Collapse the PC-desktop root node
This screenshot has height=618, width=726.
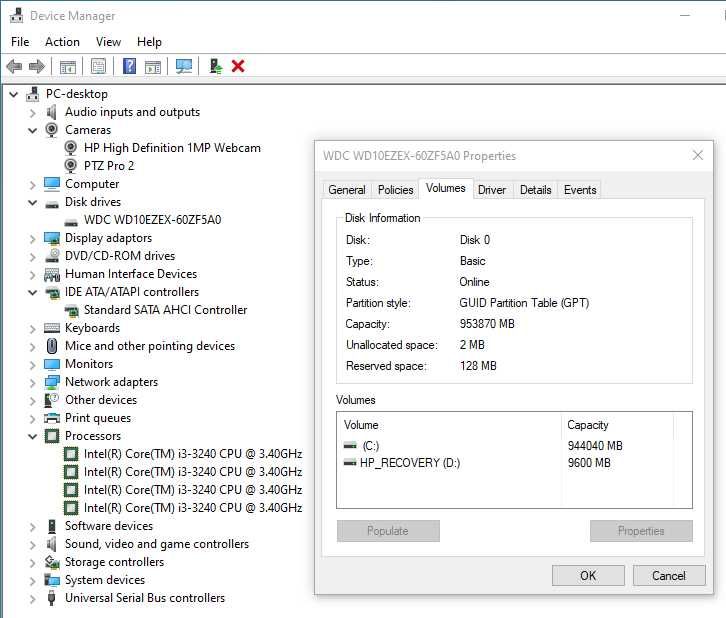point(14,94)
